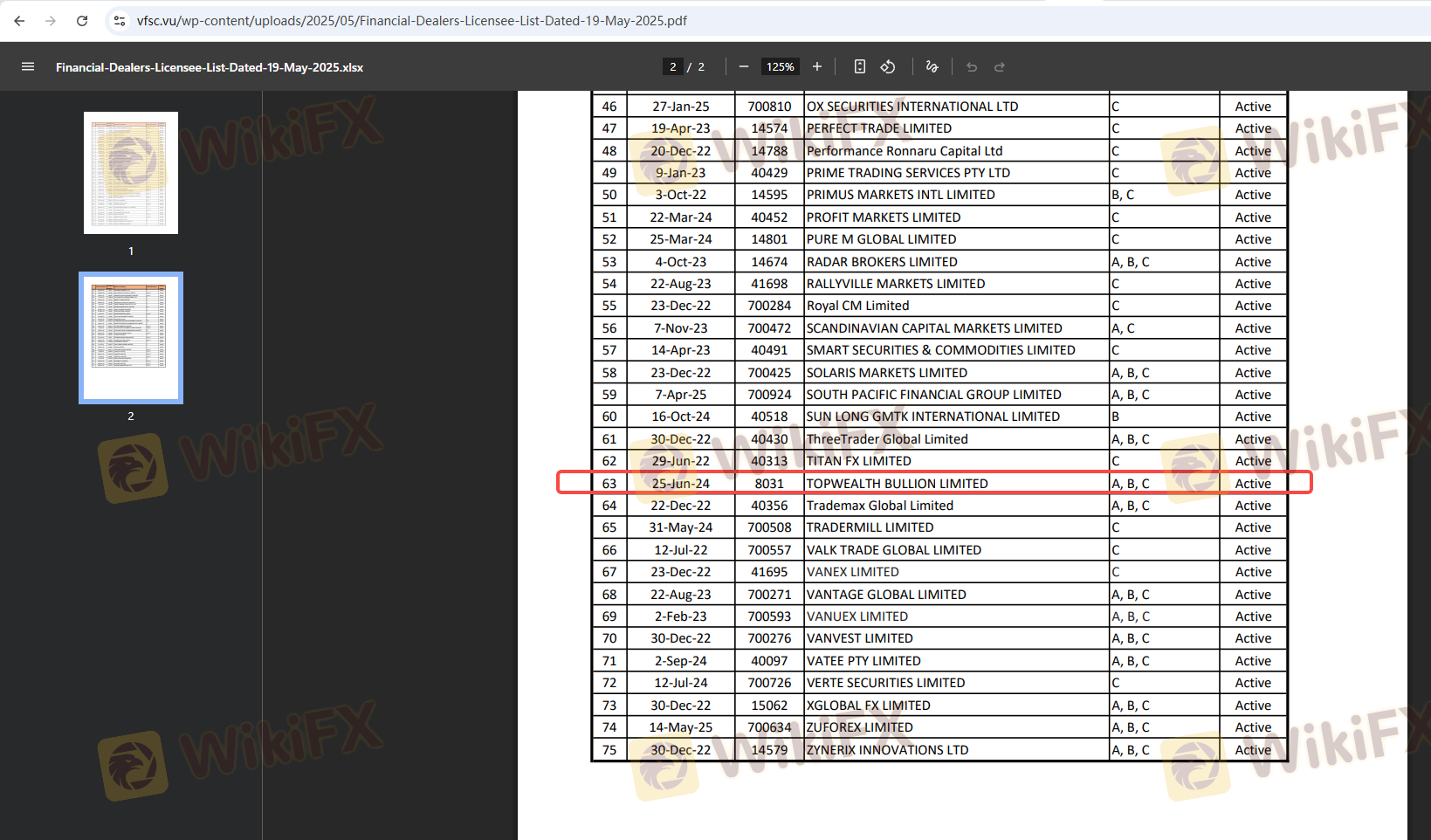The height and width of the screenshot is (840, 1431).
Task: Reload the page with browser refresh icon
Action: (82, 21)
